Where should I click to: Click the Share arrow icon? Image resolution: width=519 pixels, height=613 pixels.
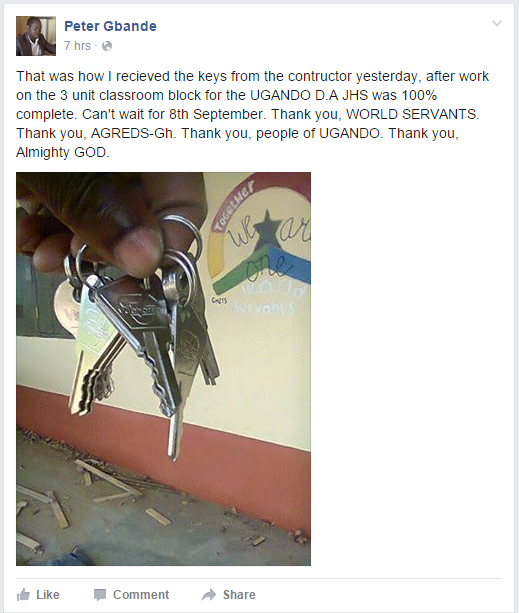pos(209,595)
